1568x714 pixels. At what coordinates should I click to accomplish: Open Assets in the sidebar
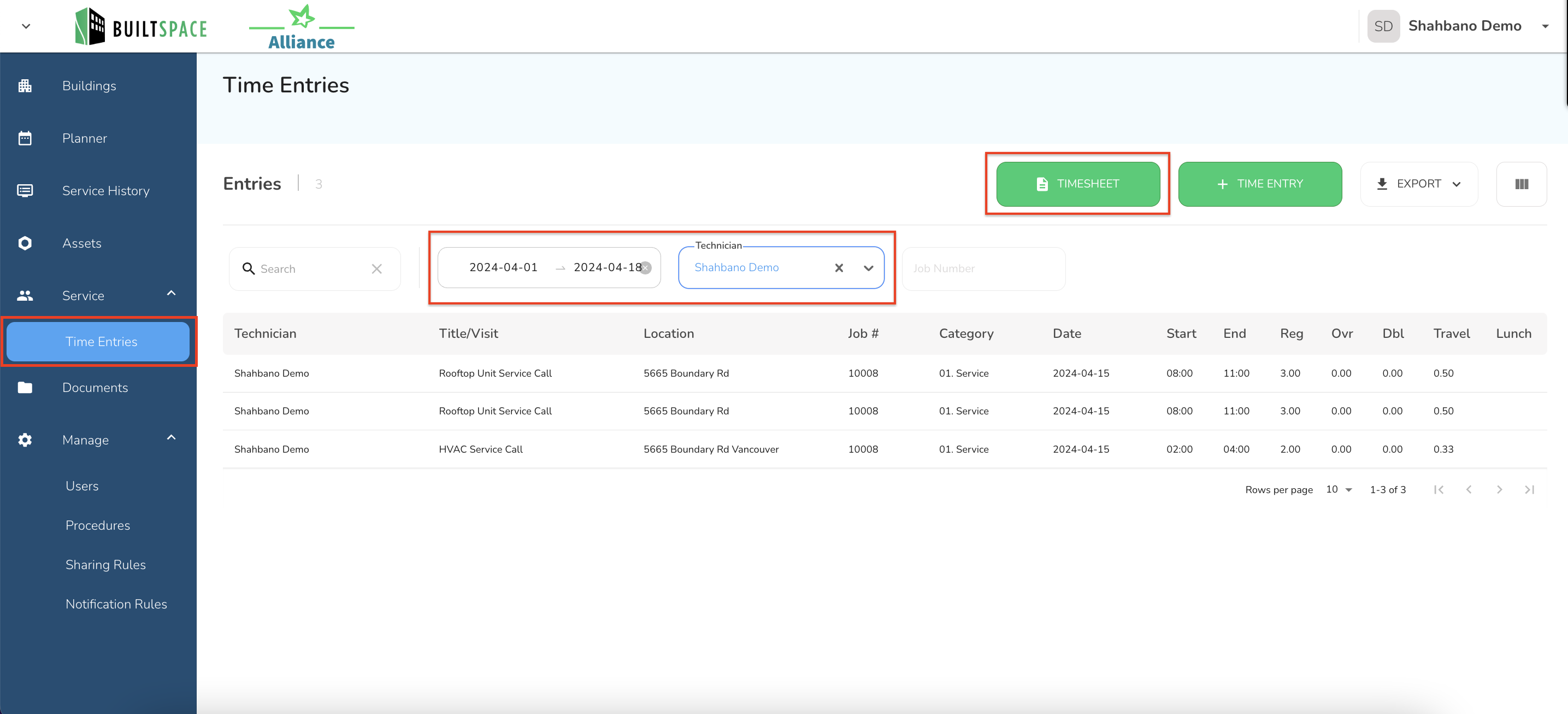[x=81, y=243]
